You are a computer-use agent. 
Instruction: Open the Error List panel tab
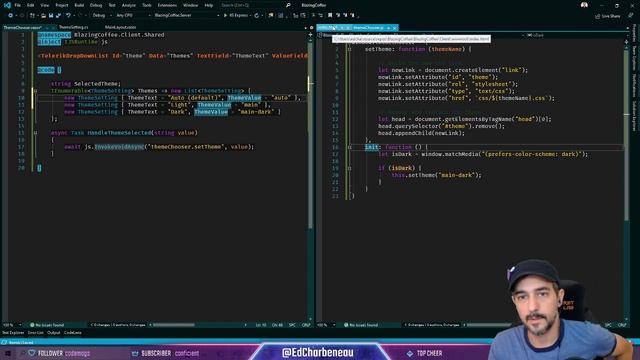tap(36, 333)
